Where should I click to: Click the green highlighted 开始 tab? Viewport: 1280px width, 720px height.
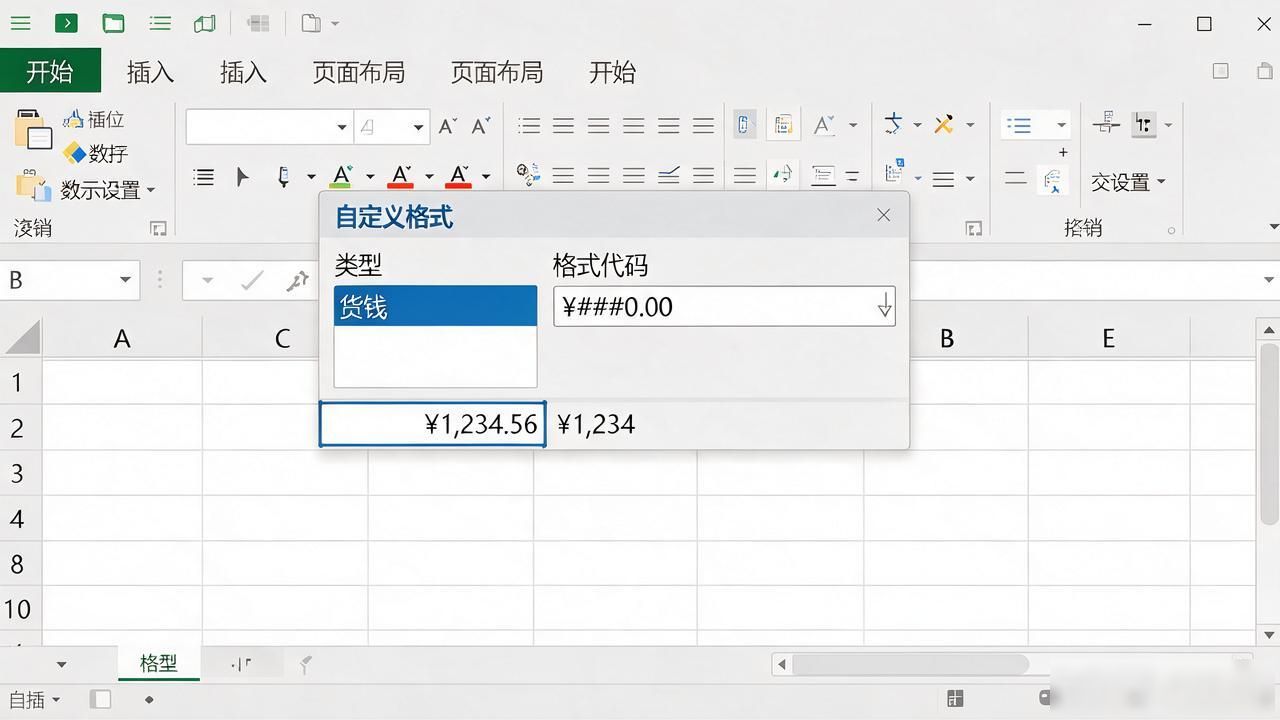[x=50, y=72]
